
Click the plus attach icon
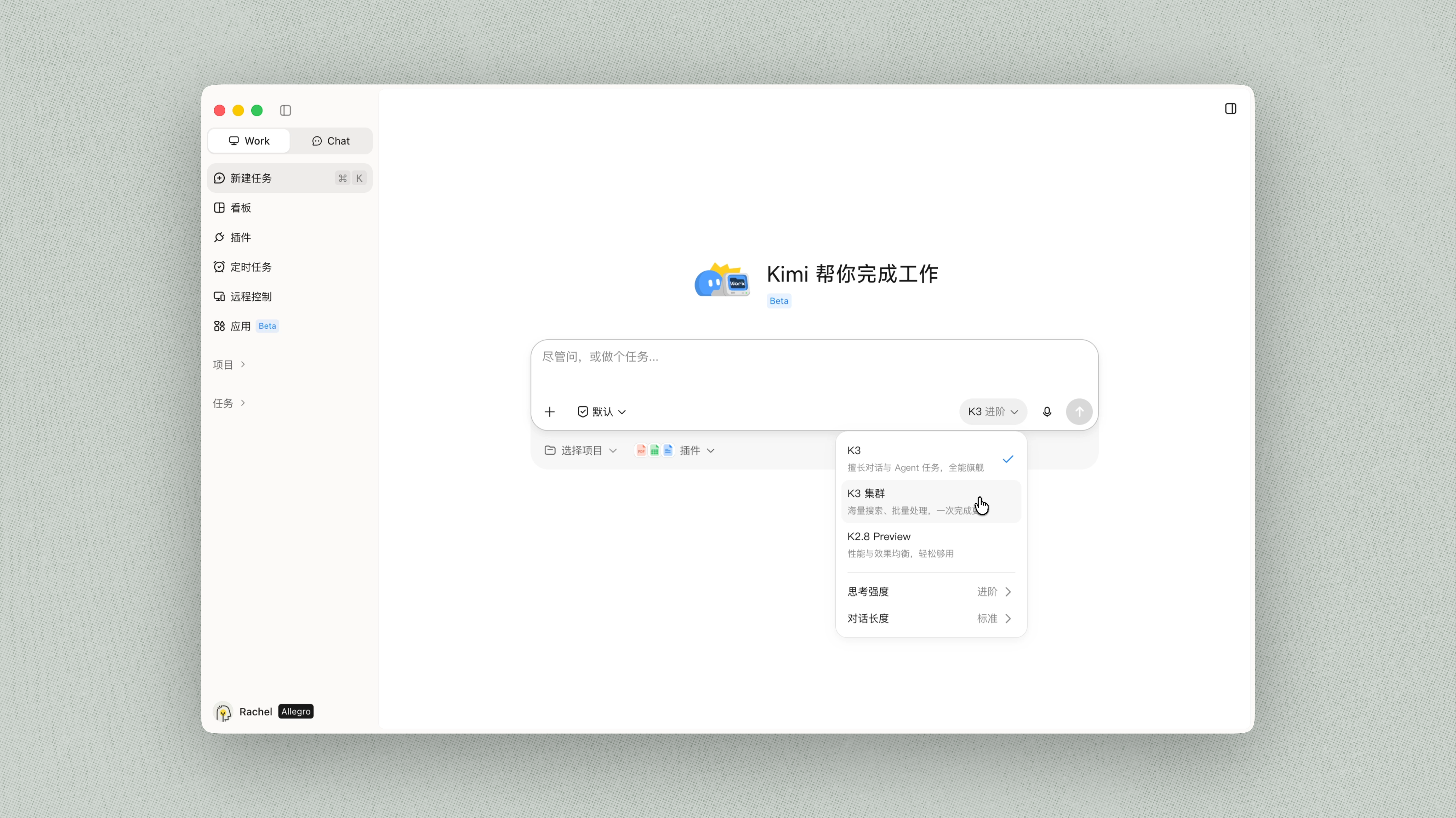[x=550, y=411]
